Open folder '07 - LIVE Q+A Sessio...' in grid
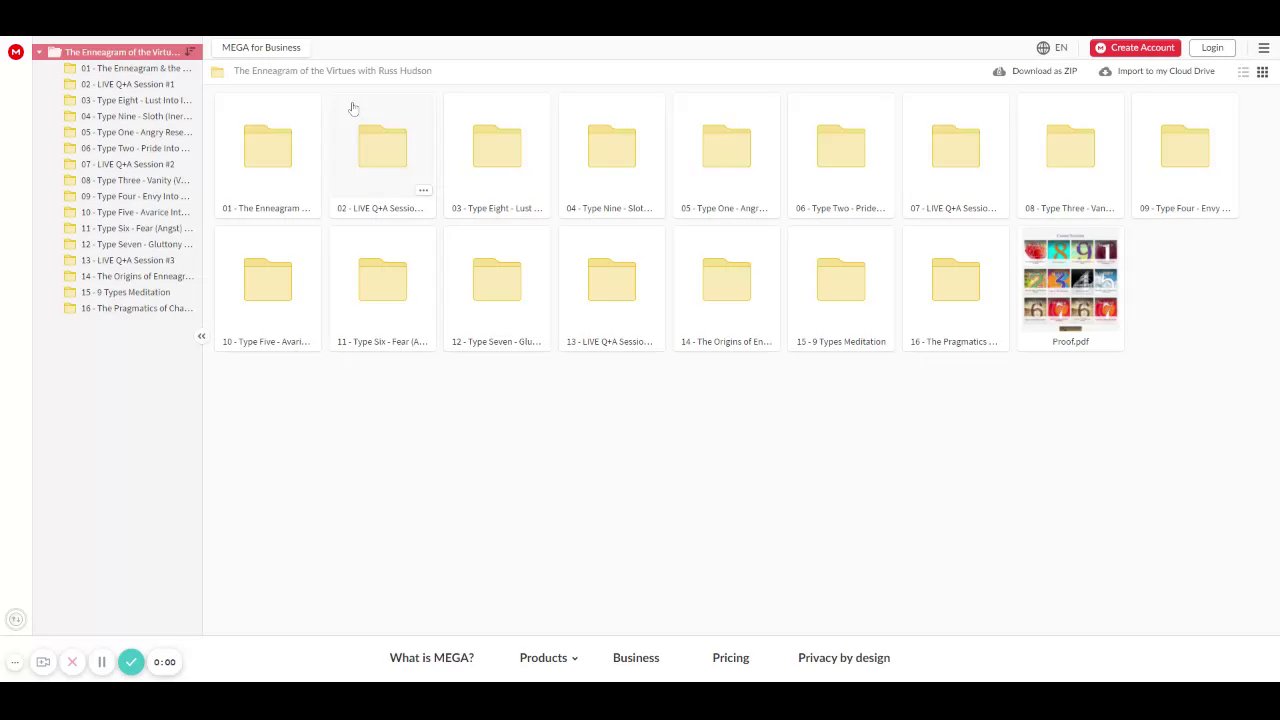 pos(956,156)
